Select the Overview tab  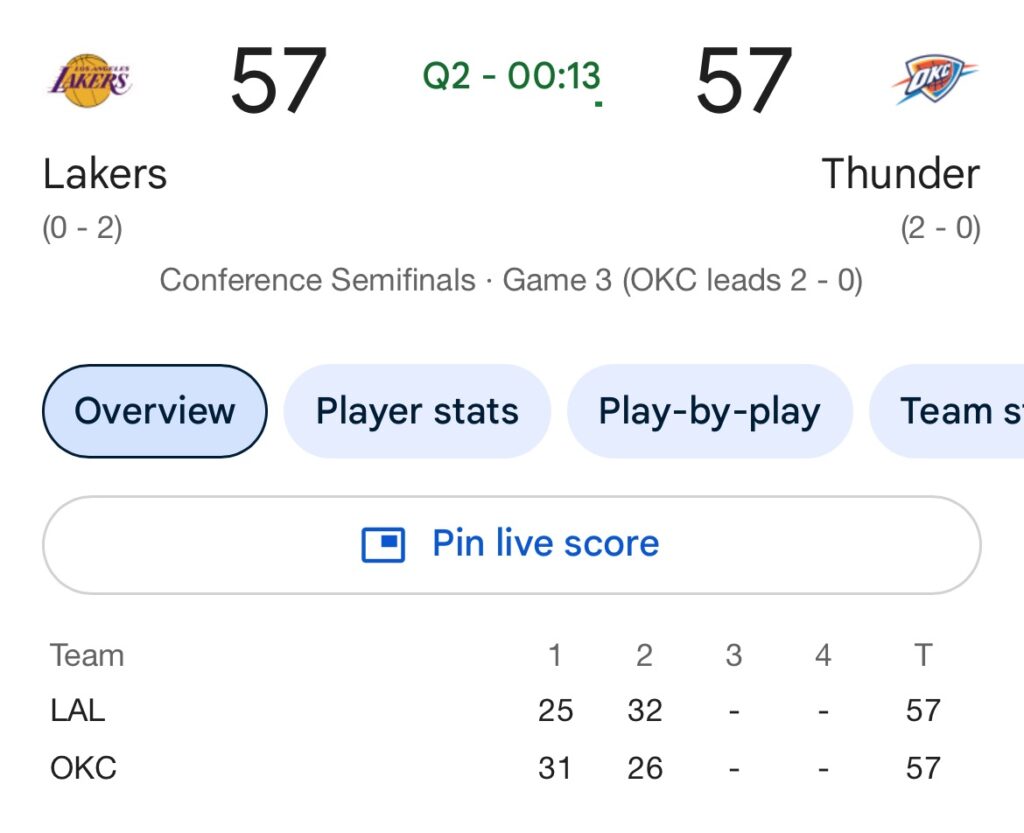(155, 411)
